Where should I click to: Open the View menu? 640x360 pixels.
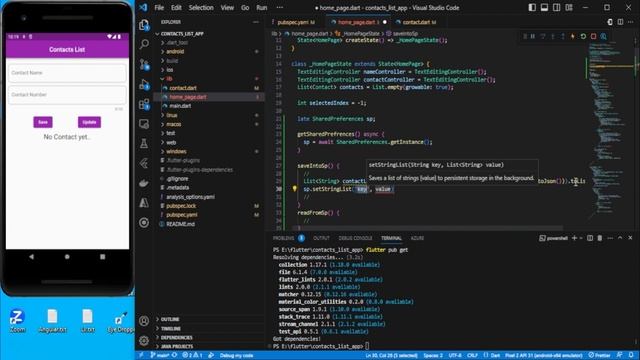(227, 7)
